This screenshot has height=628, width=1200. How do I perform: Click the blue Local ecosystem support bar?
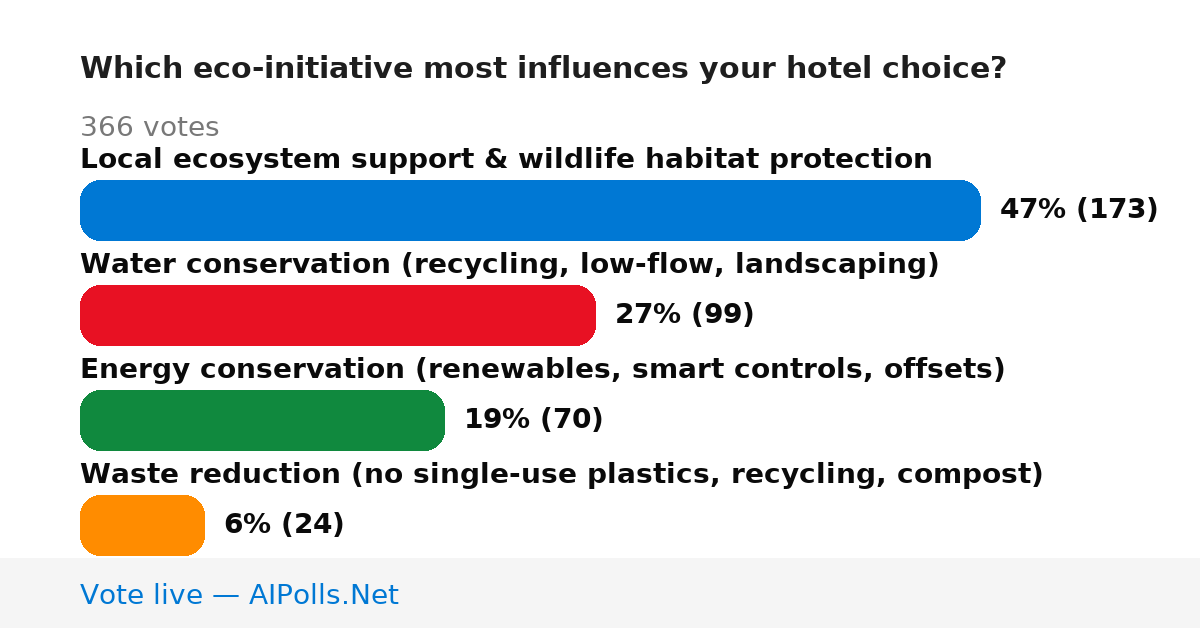tap(530, 210)
